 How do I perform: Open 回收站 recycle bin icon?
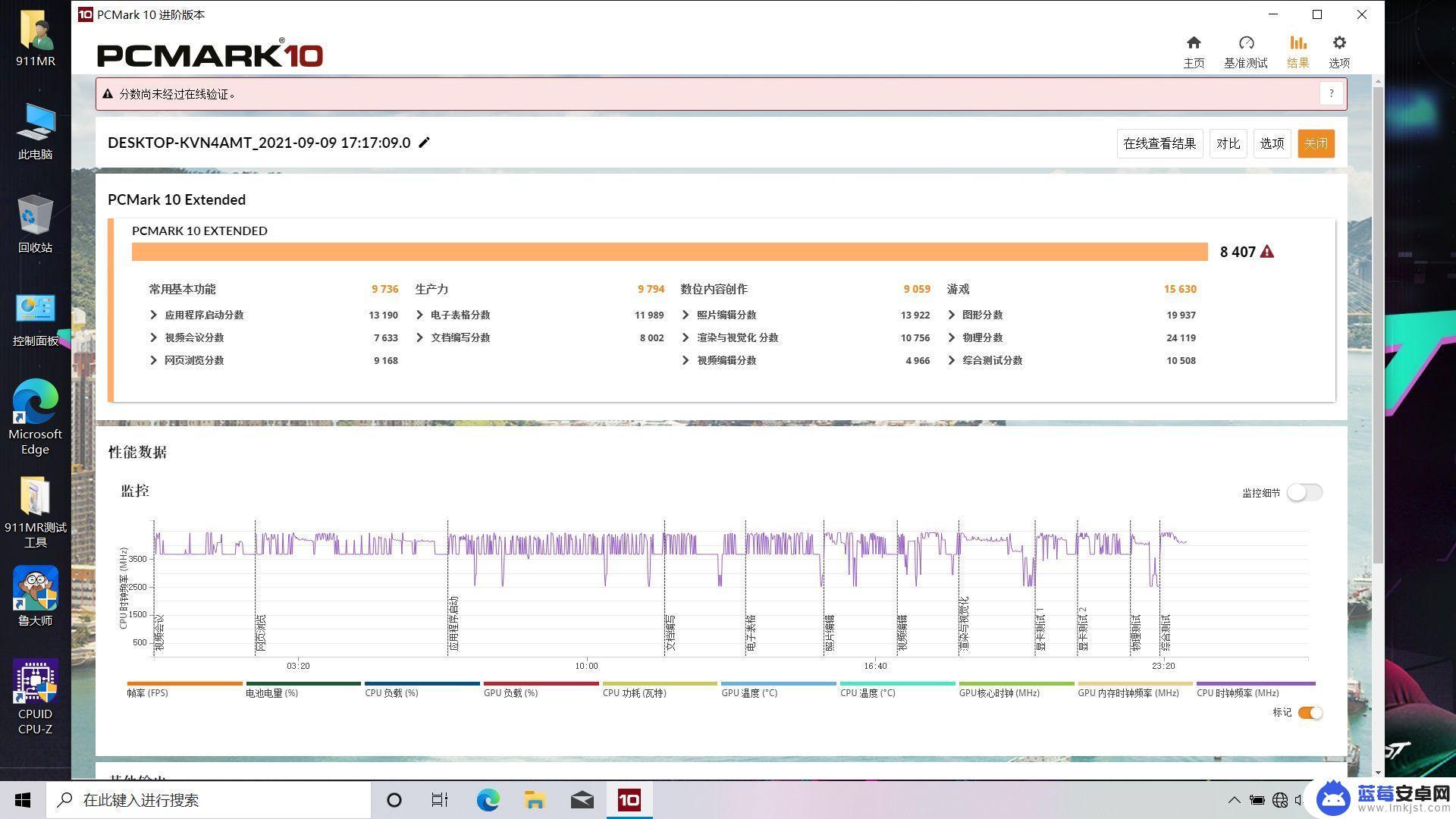pos(36,224)
